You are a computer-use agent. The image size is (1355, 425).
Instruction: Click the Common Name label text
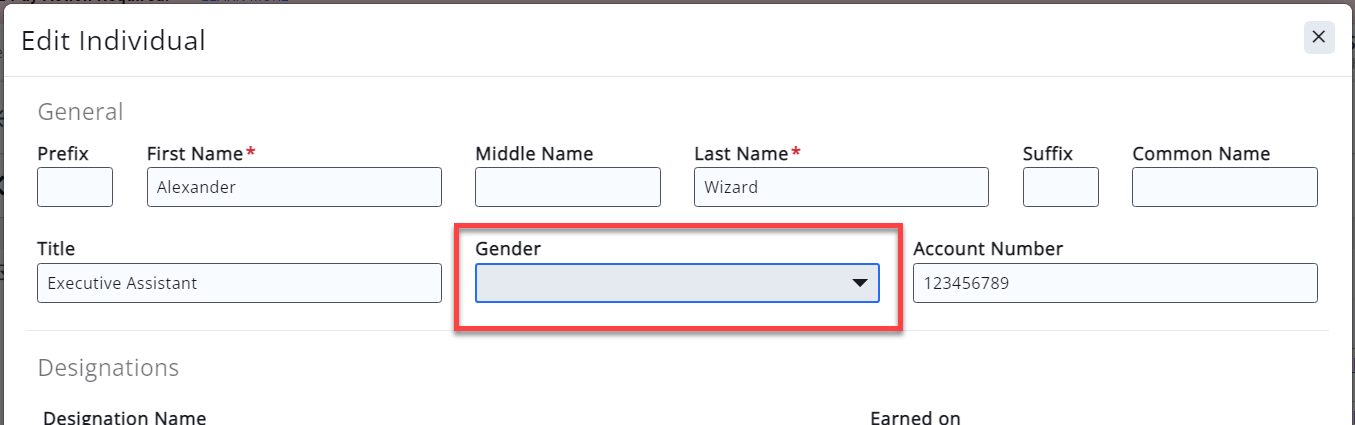coord(1200,154)
